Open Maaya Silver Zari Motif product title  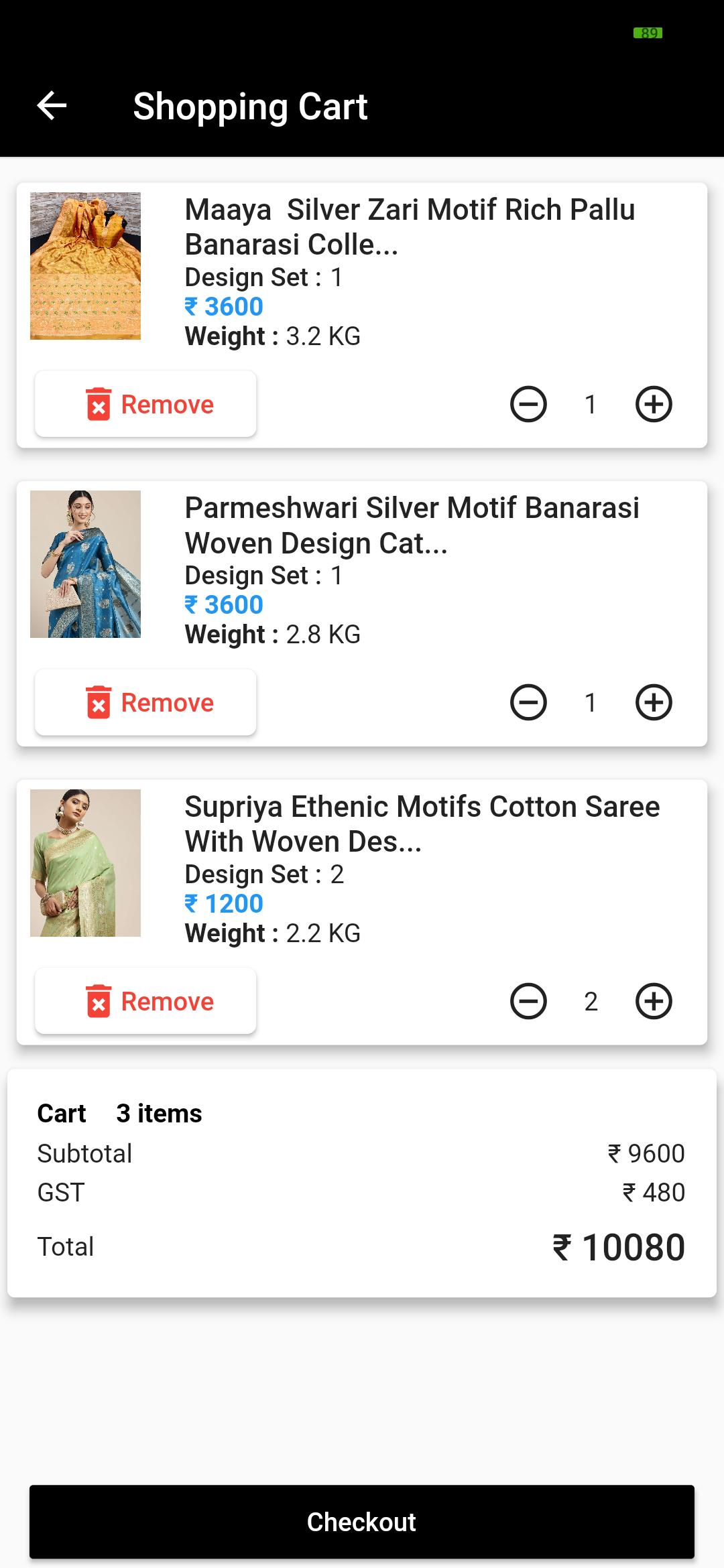click(410, 227)
